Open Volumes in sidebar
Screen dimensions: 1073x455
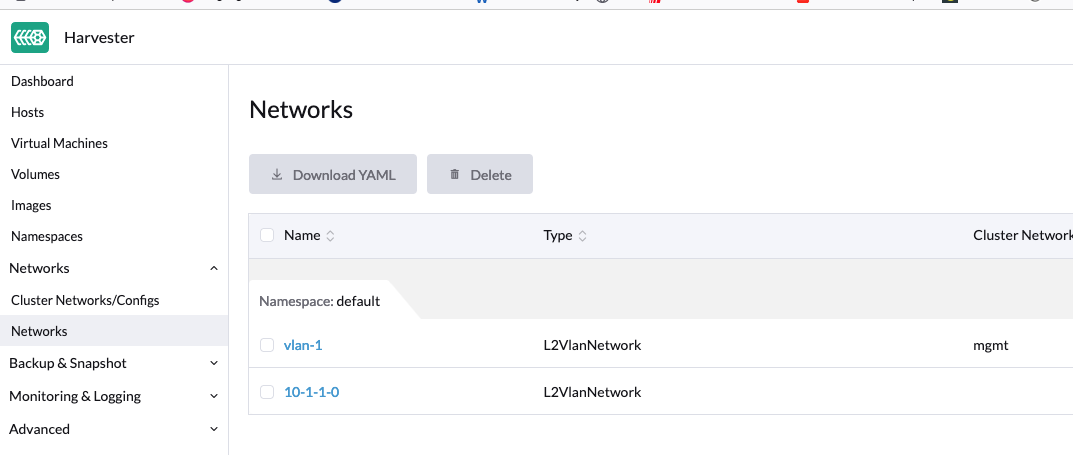(36, 174)
